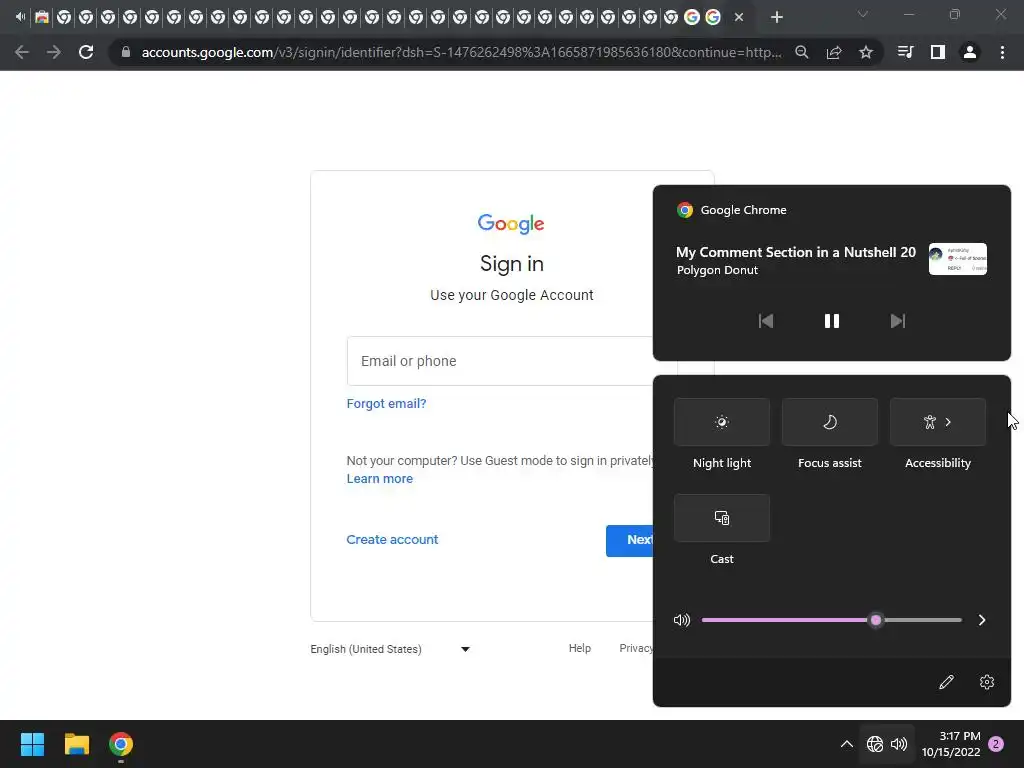The image size is (1024, 768).
Task: Open the zoom magnifier in address bar
Action: click(x=802, y=52)
